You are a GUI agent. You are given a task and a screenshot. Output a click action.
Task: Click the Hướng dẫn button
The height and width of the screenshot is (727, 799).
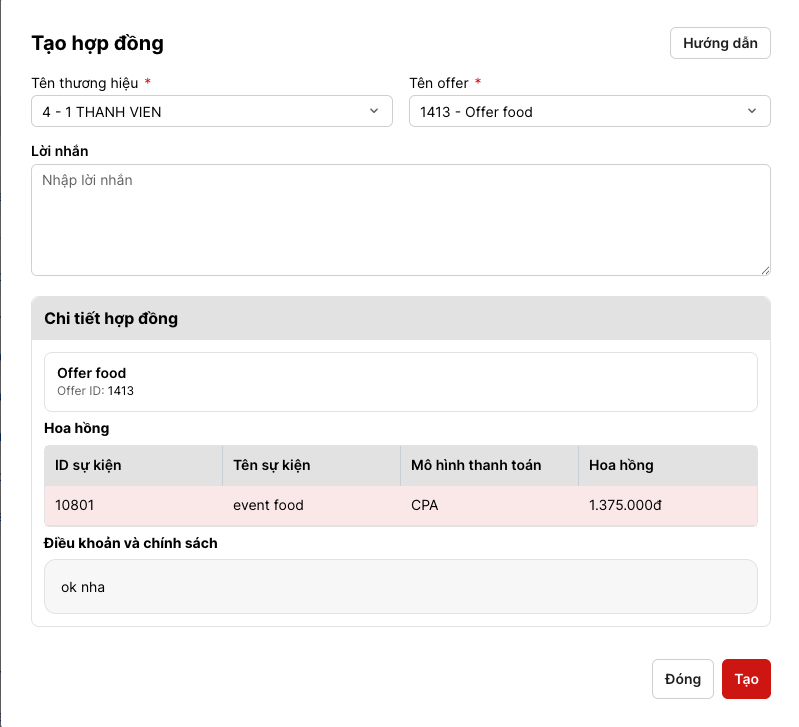pos(720,43)
